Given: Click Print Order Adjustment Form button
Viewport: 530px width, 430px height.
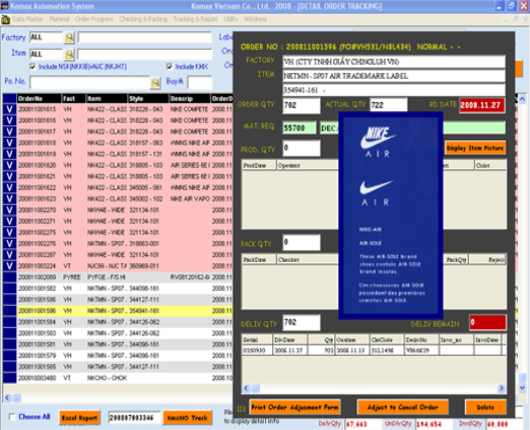Looking at the screenshot, I should click(x=295, y=407).
